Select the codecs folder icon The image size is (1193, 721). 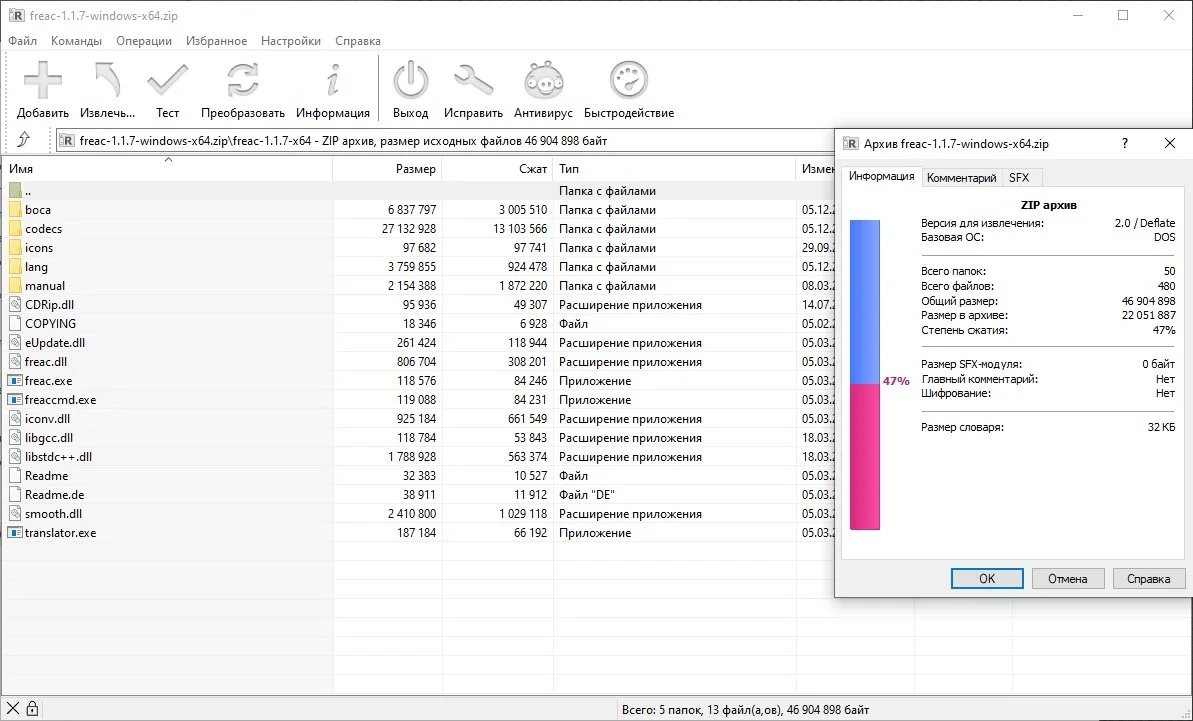(x=15, y=229)
